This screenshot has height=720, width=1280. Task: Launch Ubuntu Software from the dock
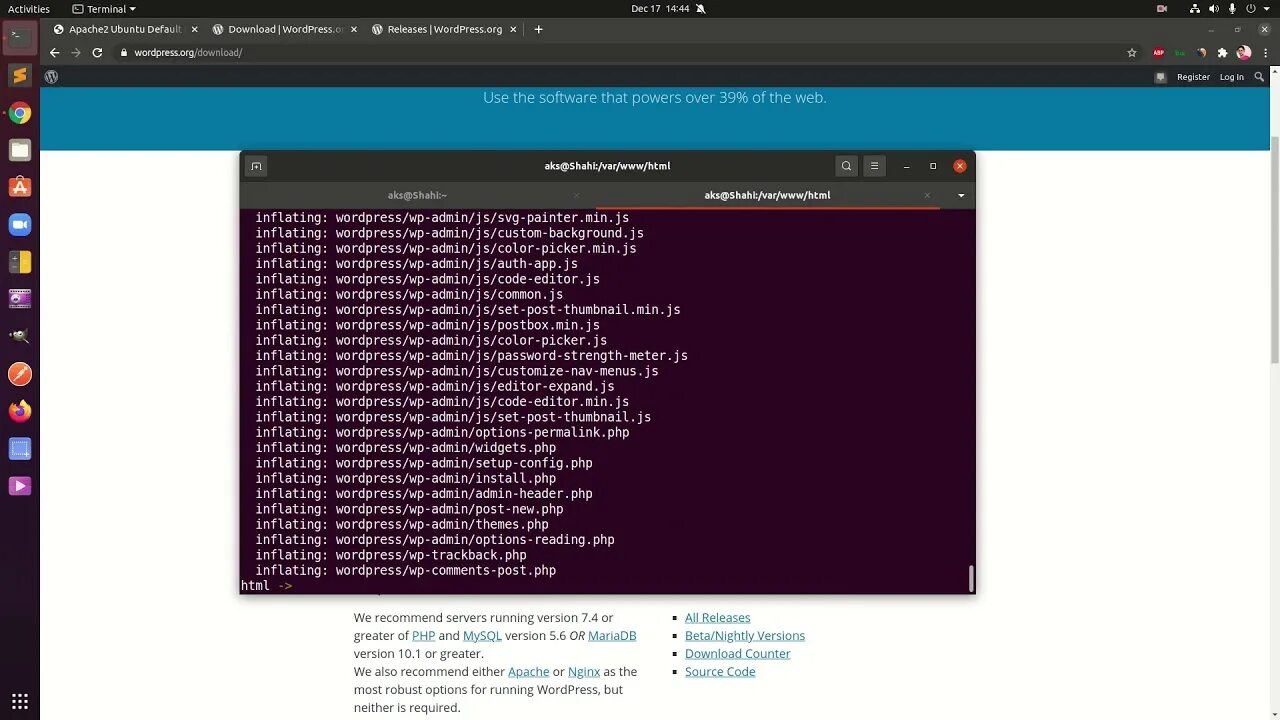(20, 187)
